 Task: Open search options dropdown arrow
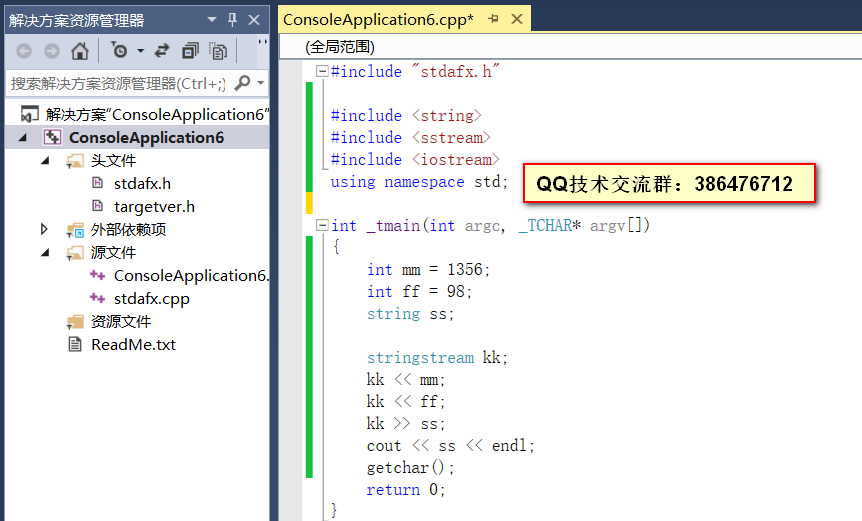[x=261, y=83]
